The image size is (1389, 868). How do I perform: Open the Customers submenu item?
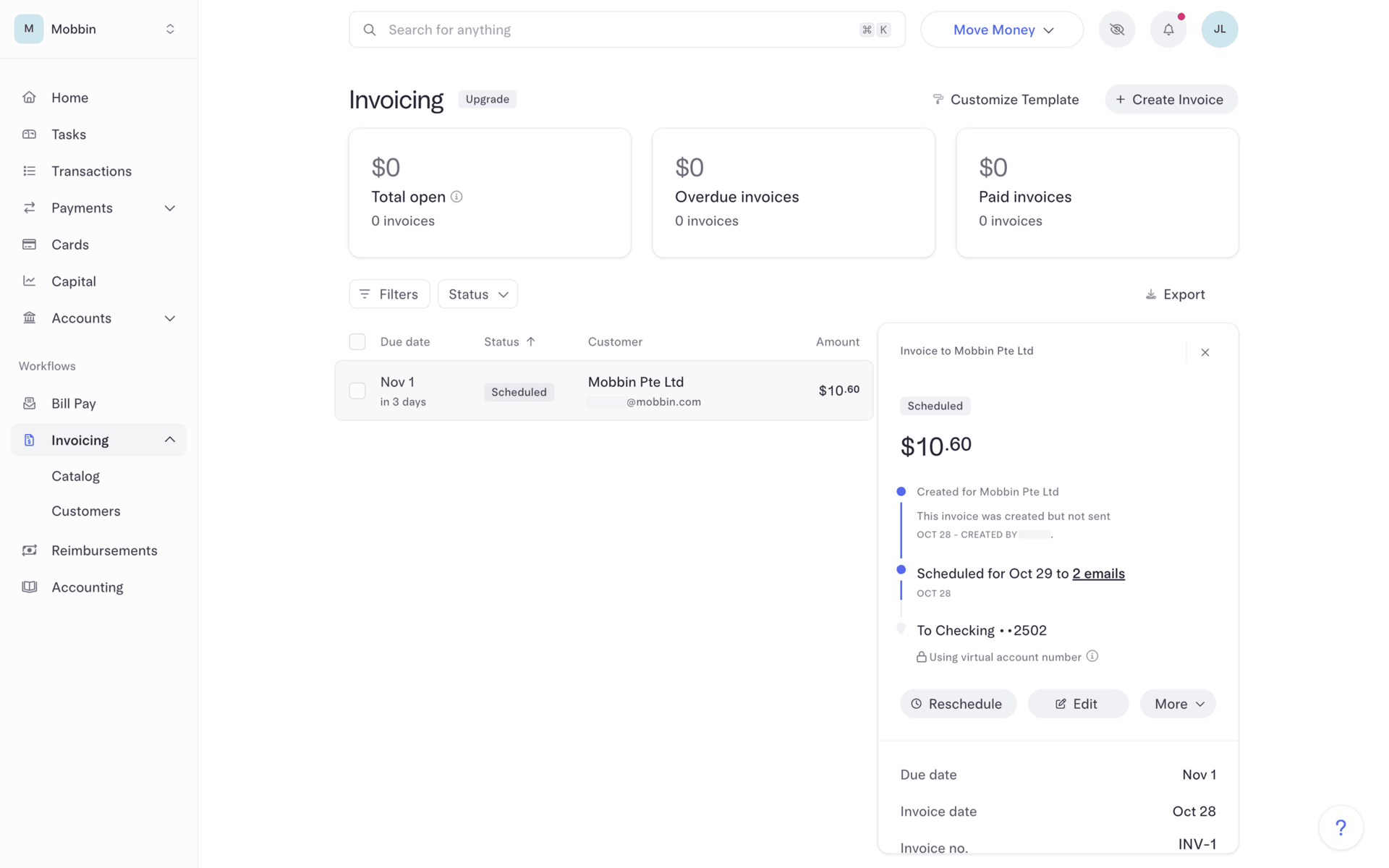[x=85, y=511]
